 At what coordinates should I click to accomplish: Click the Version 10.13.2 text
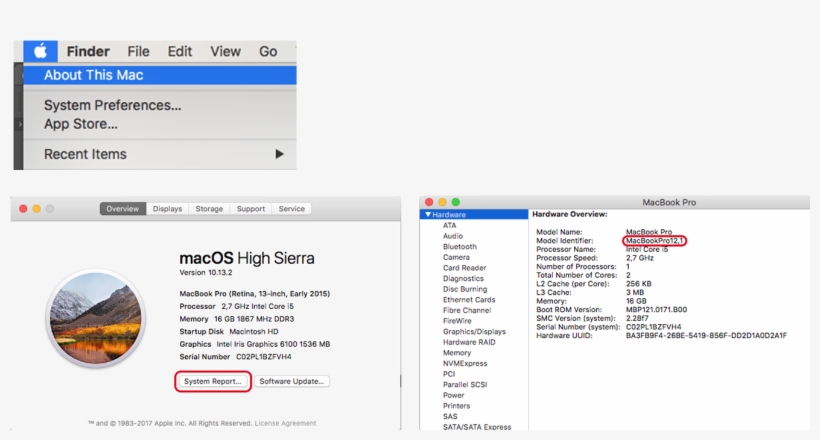point(206,273)
